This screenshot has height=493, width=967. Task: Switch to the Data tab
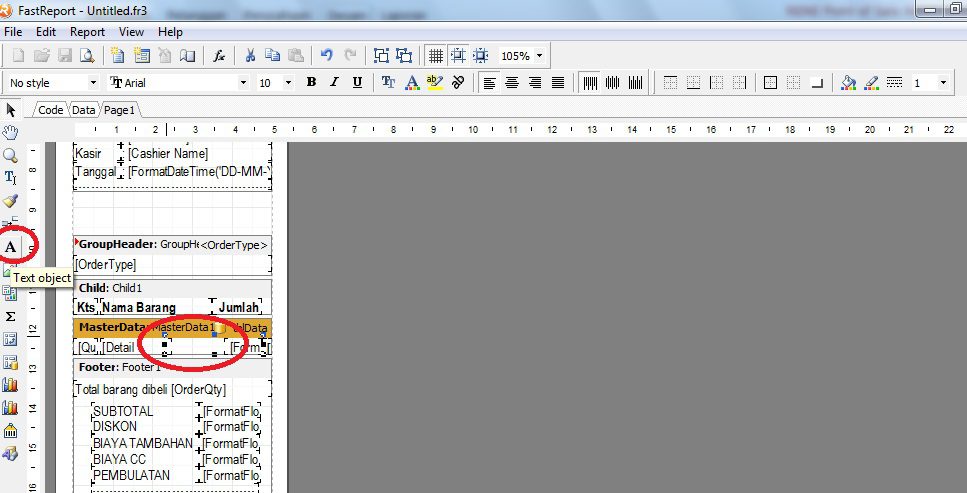click(x=83, y=110)
